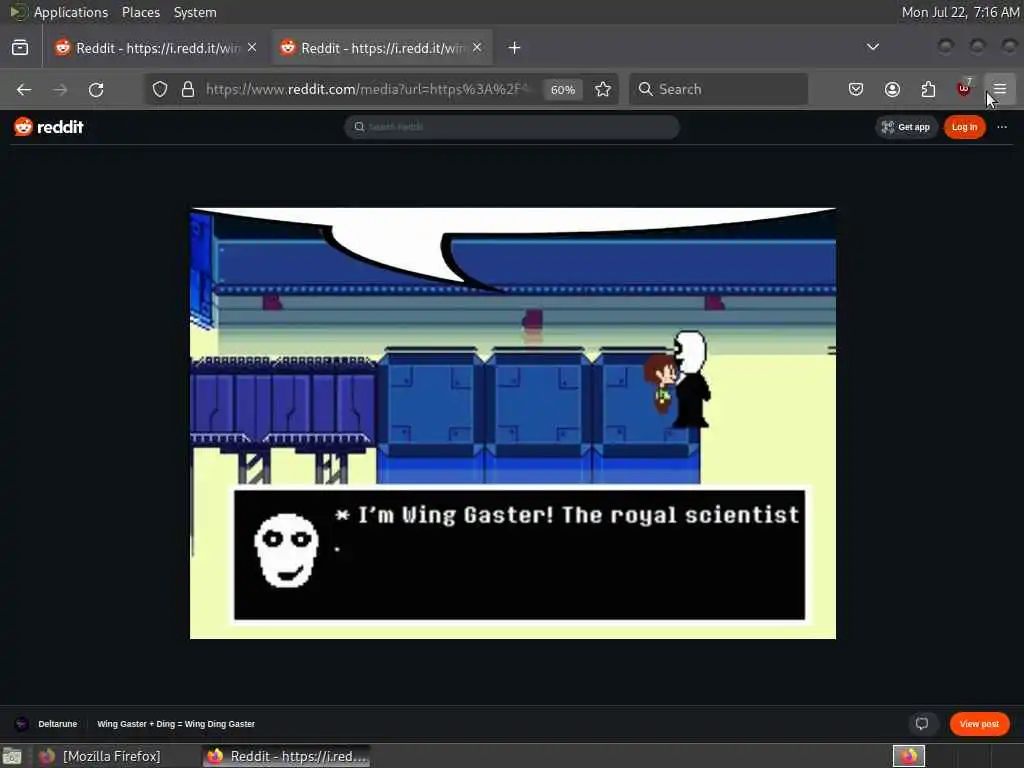Focus the Search Reddit field
The height and width of the screenshot is (768, 1024).
coord(511,127)
